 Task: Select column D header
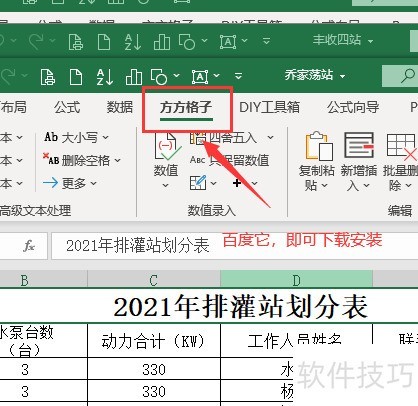(x=296, y=279)
